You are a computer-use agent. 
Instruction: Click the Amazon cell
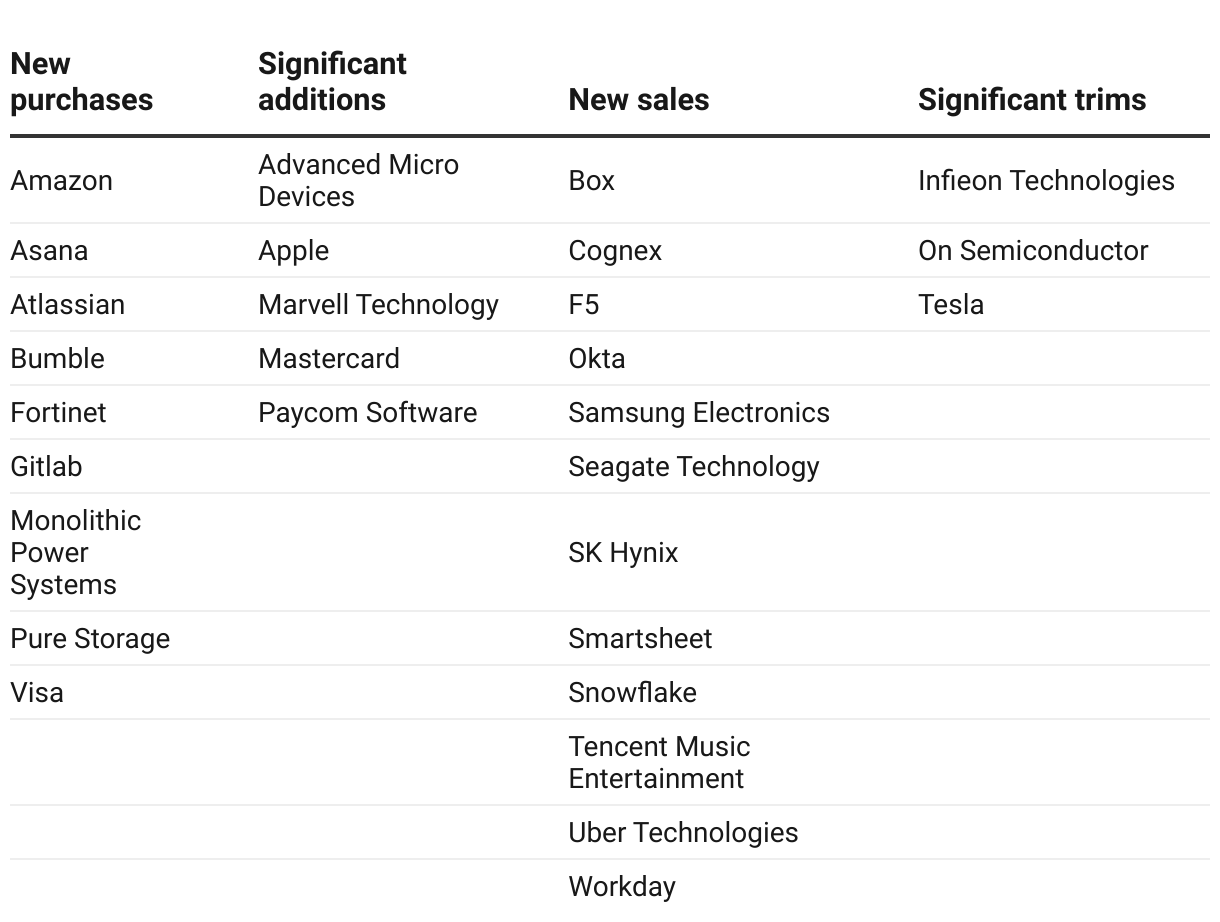pyautogui.click(x=61, y=181)
